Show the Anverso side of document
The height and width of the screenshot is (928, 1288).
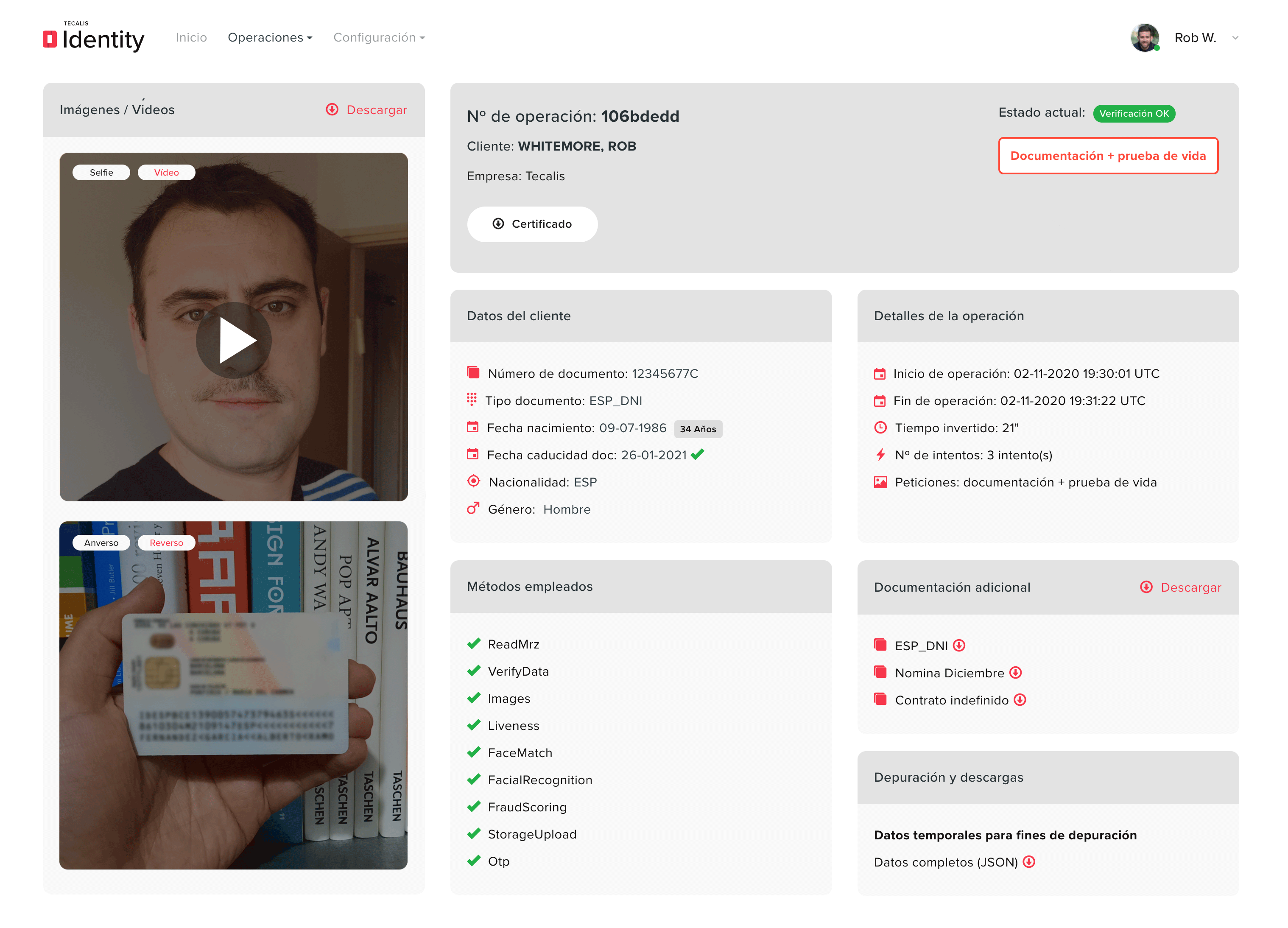click(x=101, y=542)
